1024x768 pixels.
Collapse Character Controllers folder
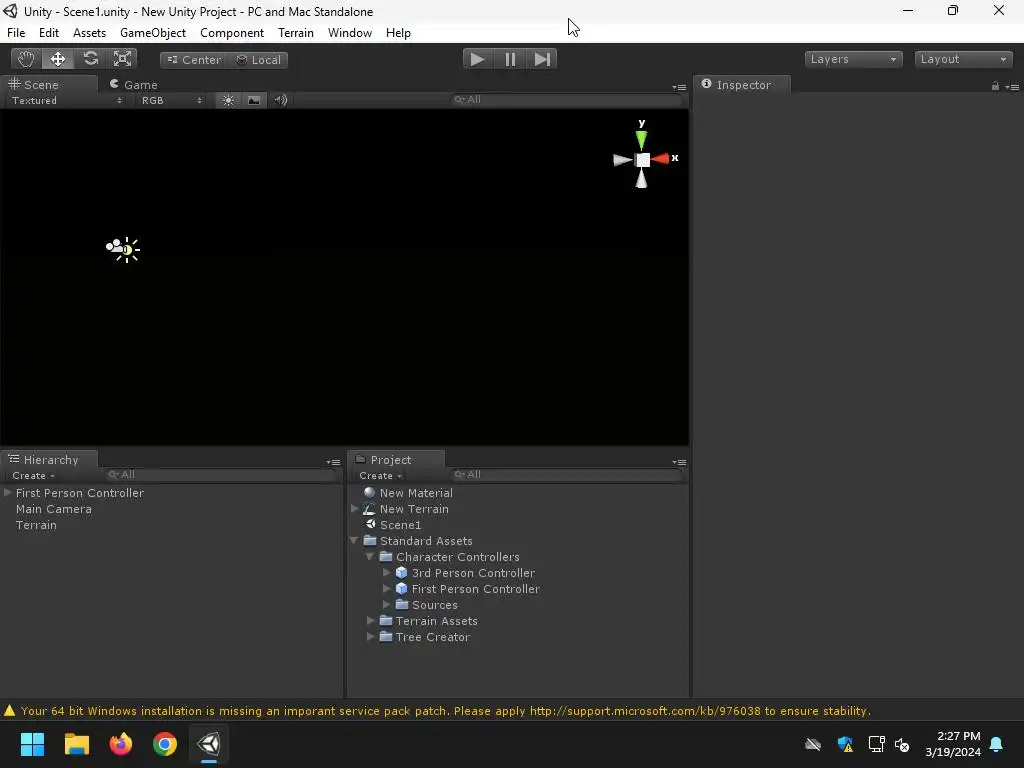tap(370, 557)
